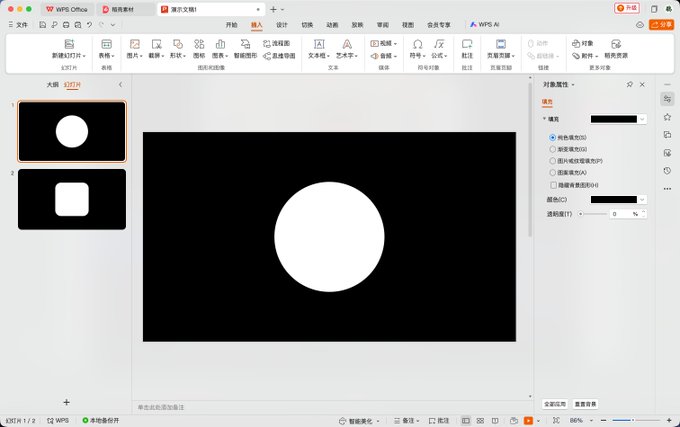The width and height of the screenshot is (680, 427).
Task: Add a comment with ribbon 批注 icon
Action: 467,44
